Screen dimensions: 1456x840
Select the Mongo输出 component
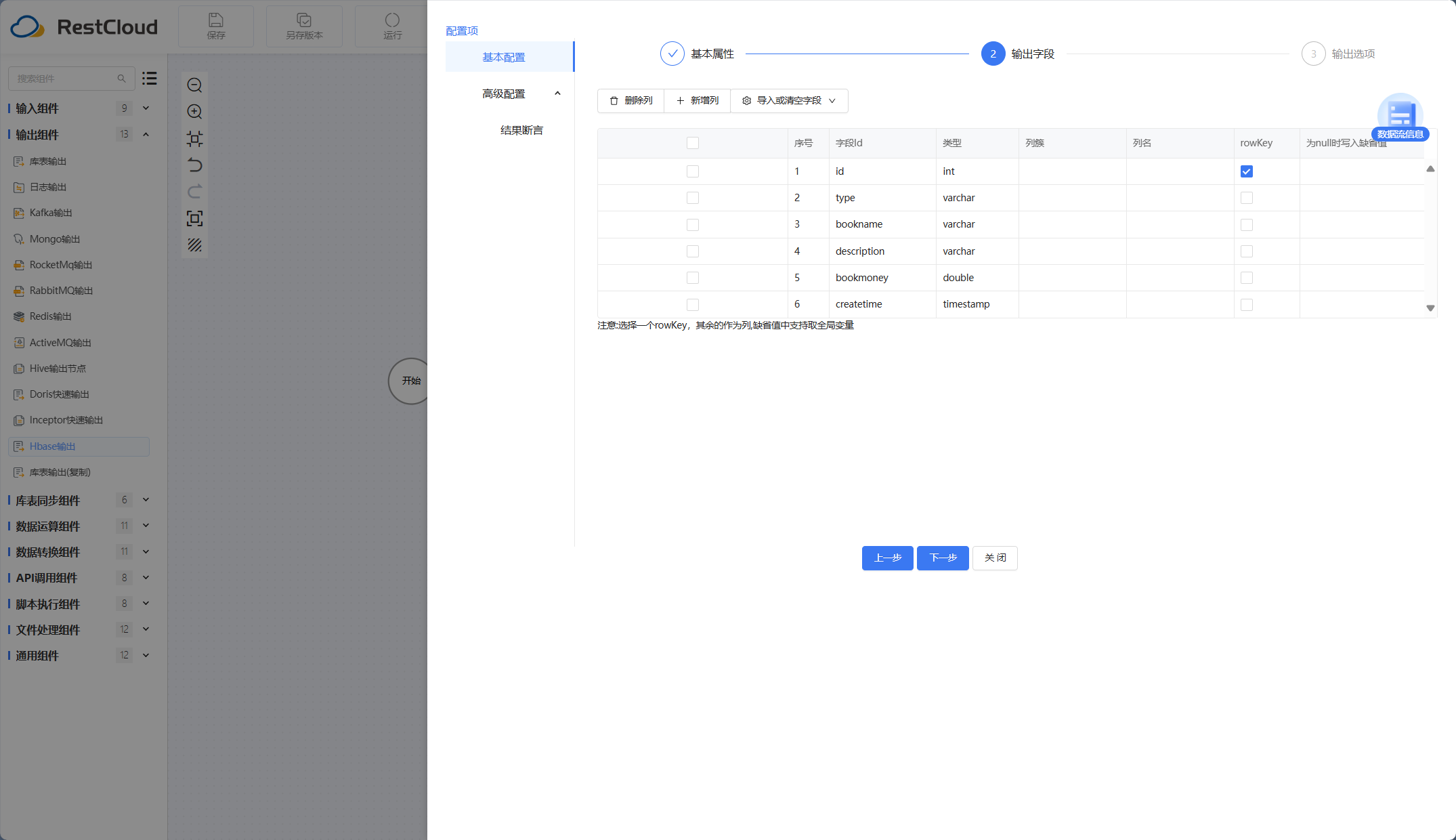79,239
